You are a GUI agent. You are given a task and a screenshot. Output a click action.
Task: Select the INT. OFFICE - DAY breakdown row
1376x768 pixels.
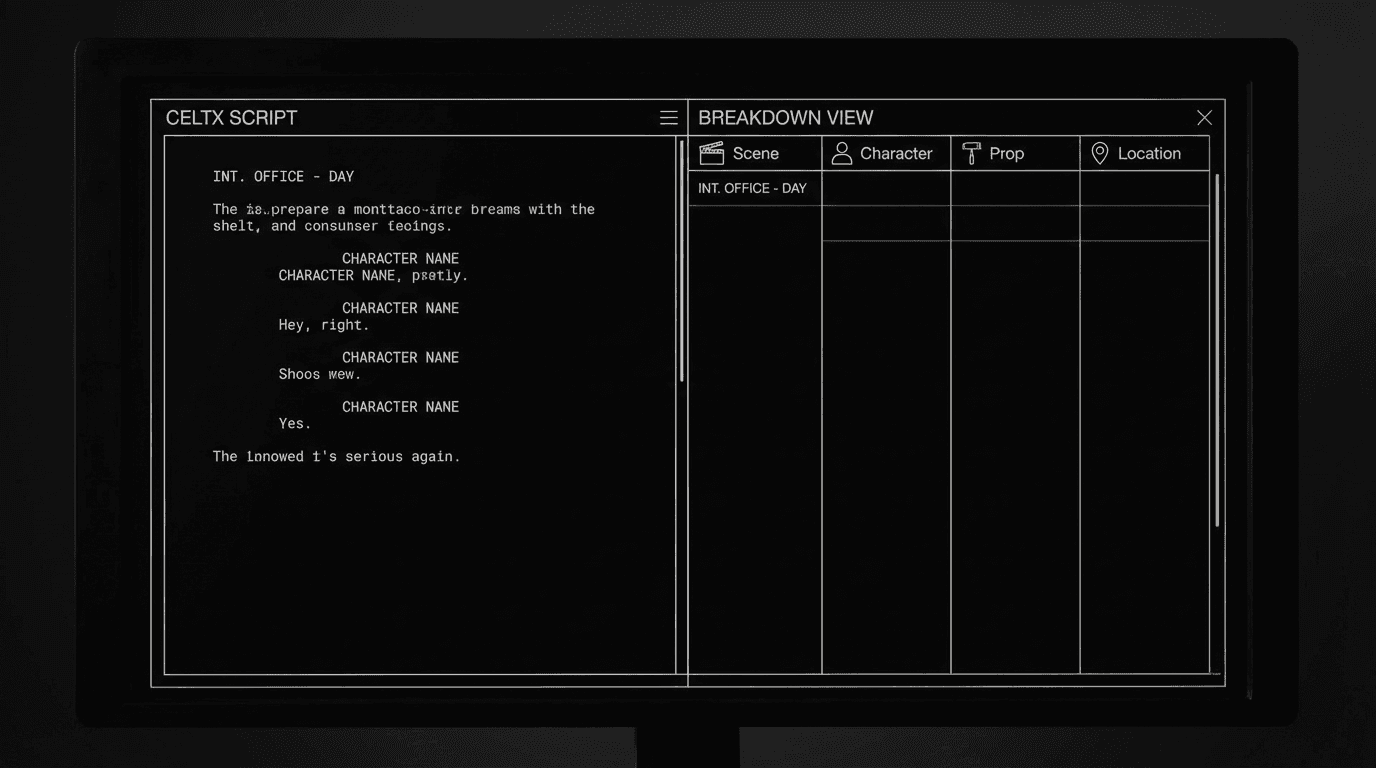tap(753, 188)
